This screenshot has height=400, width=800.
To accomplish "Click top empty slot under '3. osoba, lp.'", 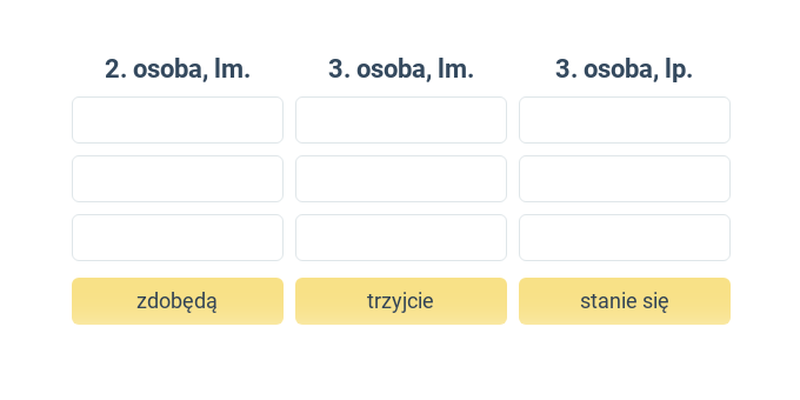I will [x=624, y=120].
